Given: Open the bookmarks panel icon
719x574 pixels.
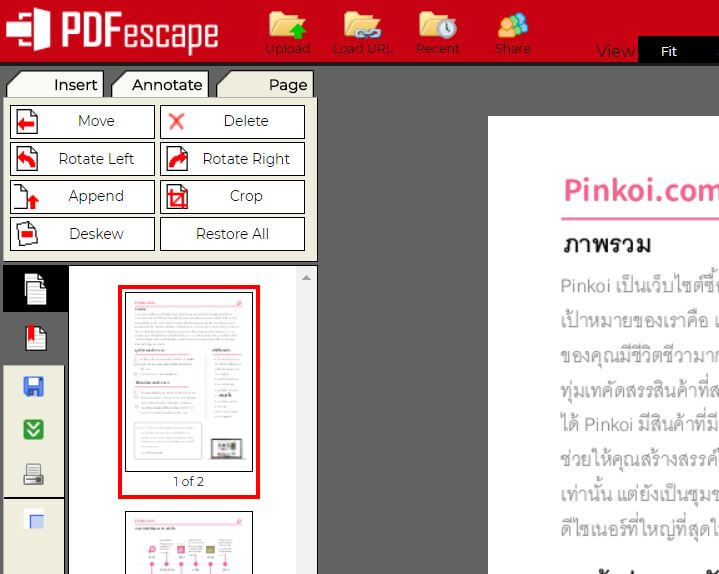Looking at the screenshot, I should pos(35,338).
